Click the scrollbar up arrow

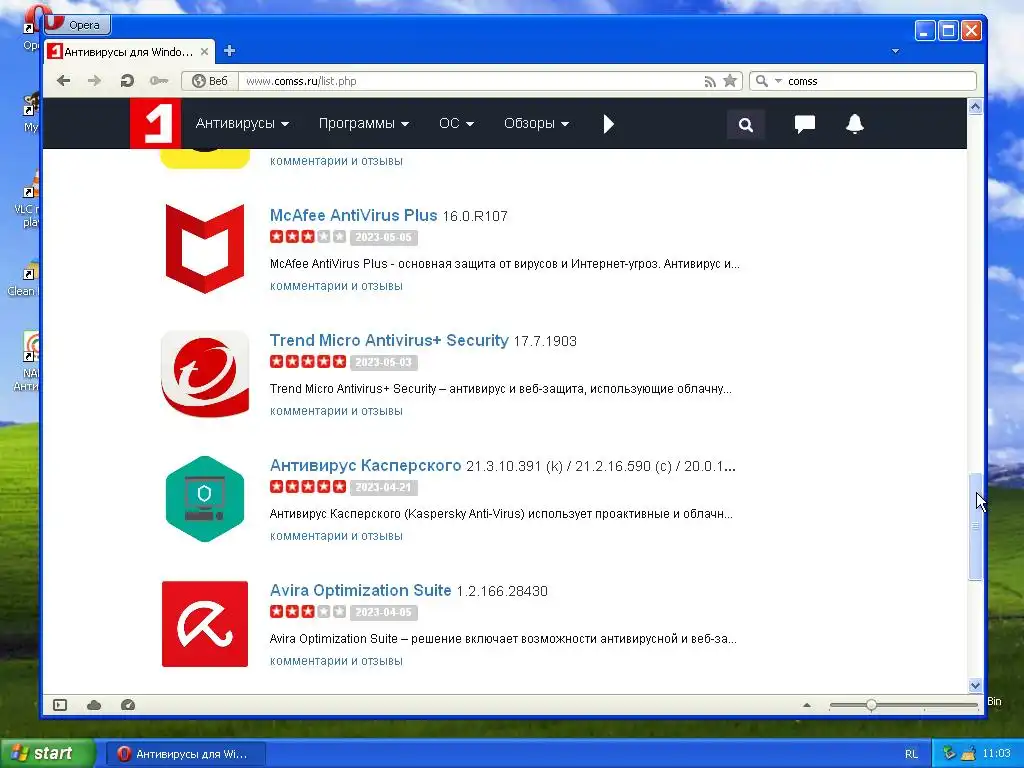975,106
